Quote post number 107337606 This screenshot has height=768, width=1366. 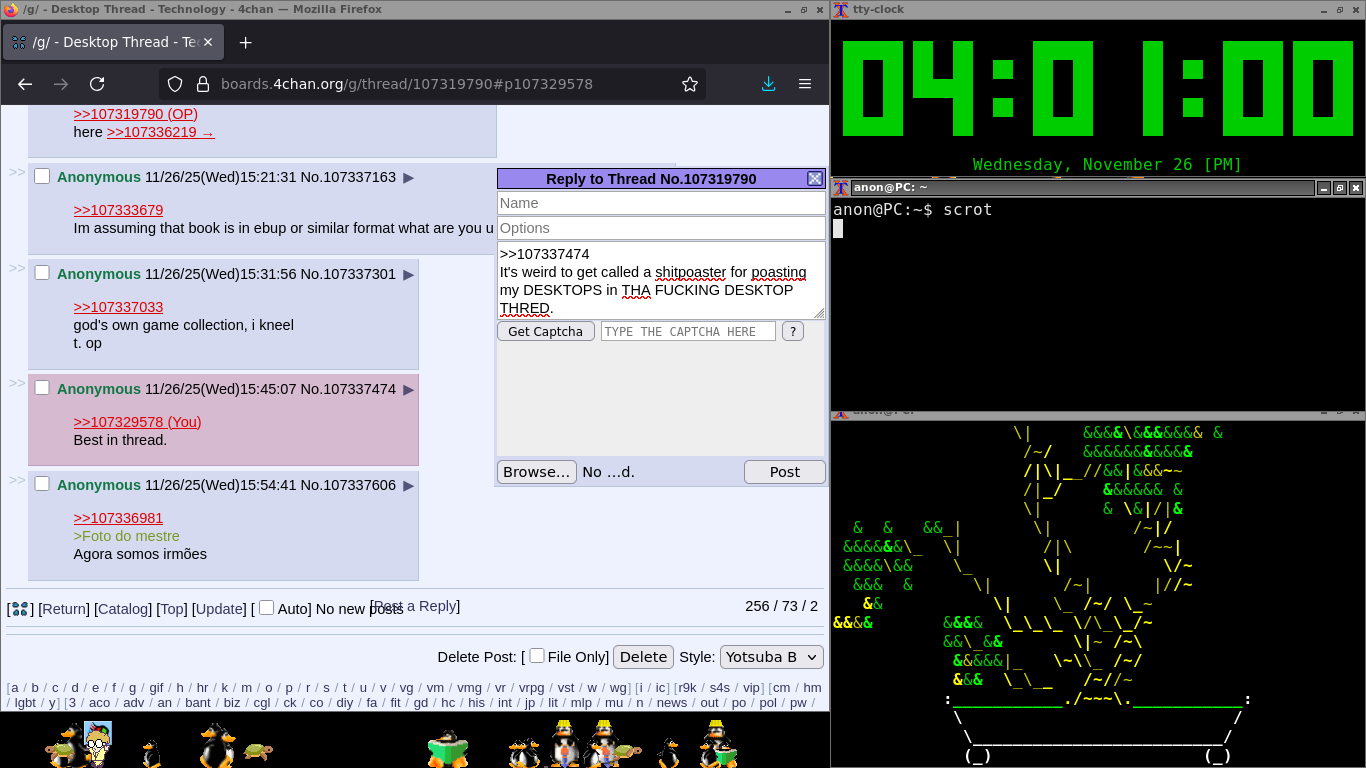point(359,485)
